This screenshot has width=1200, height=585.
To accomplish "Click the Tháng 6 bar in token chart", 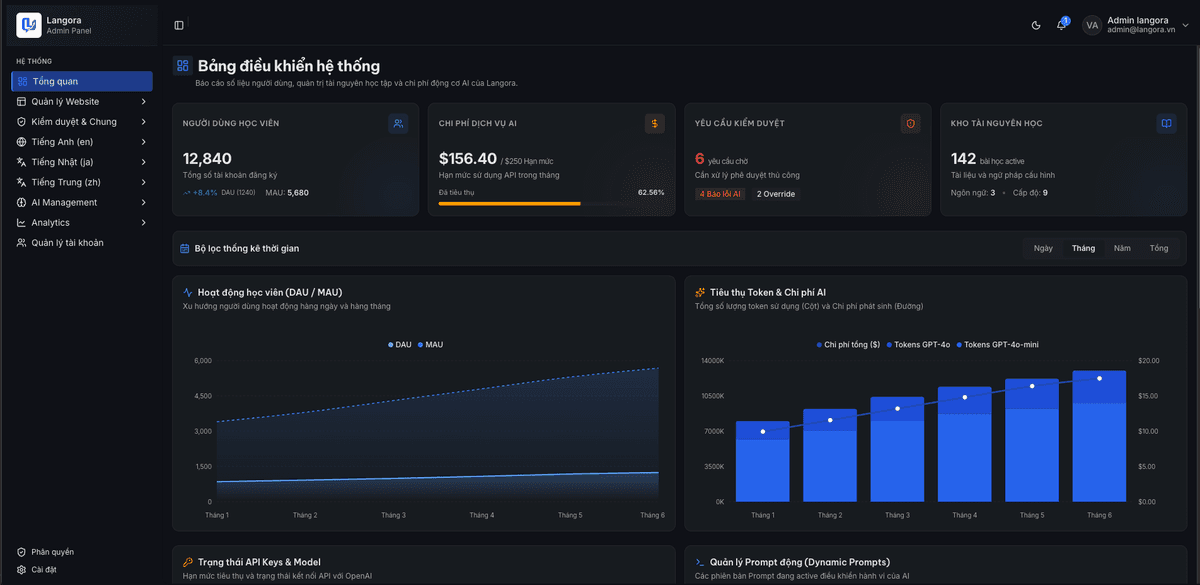I will (1099, 436).
